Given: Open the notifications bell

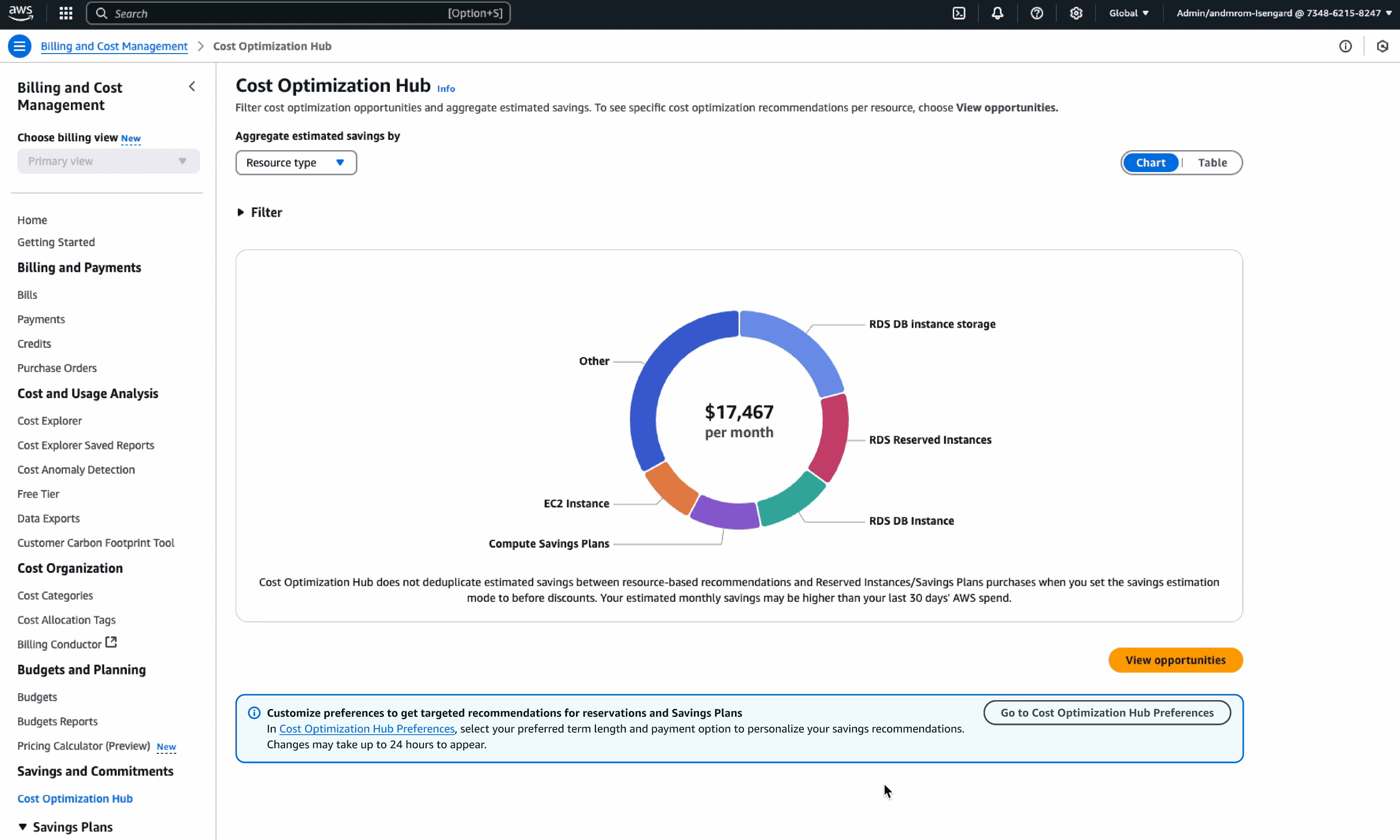Looking at the screenshot, I should 997,13.
